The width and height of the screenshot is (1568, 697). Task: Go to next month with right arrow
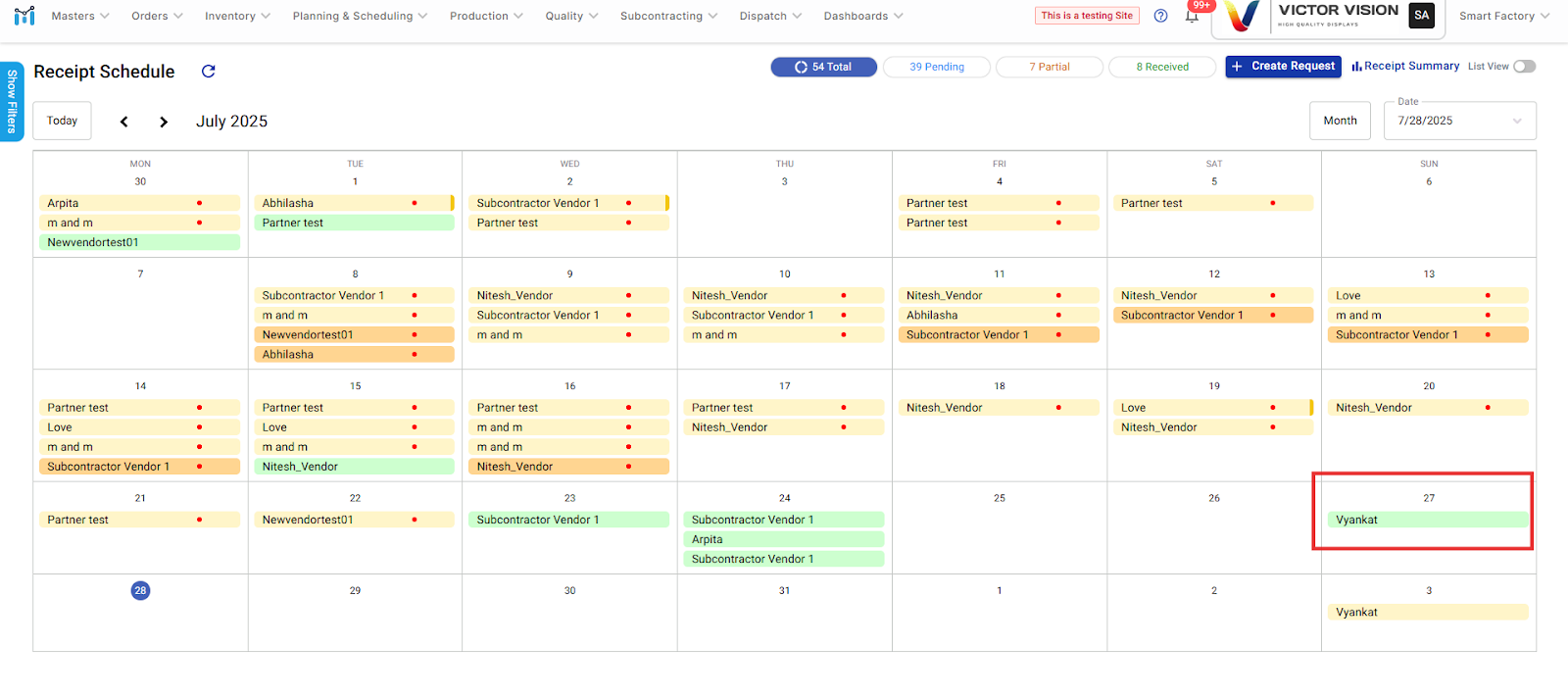(164, 122)
